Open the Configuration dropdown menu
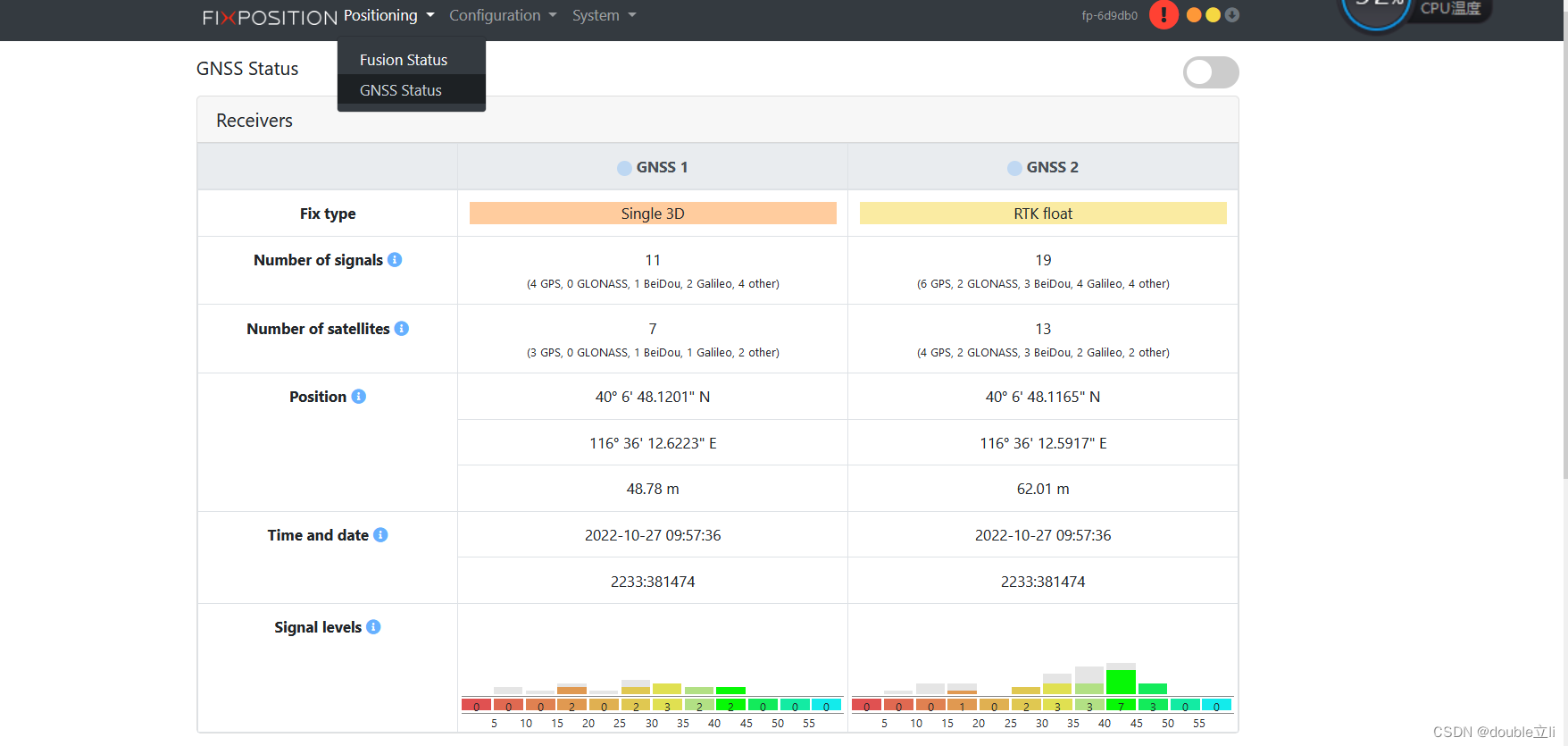Screen dimensions: 1568x746 [x=503, y=15]
